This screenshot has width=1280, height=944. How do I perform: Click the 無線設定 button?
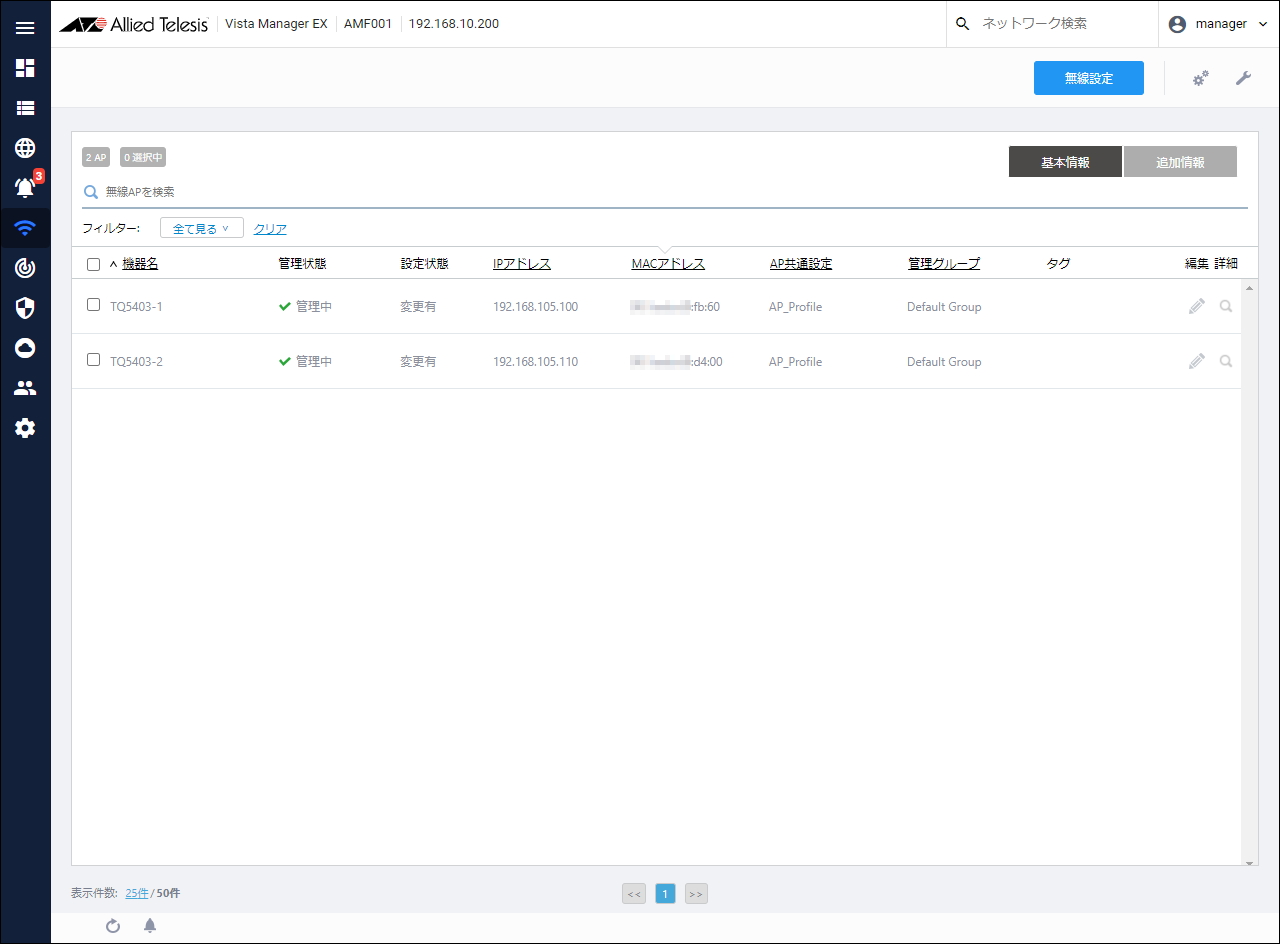coord(1088,78)
